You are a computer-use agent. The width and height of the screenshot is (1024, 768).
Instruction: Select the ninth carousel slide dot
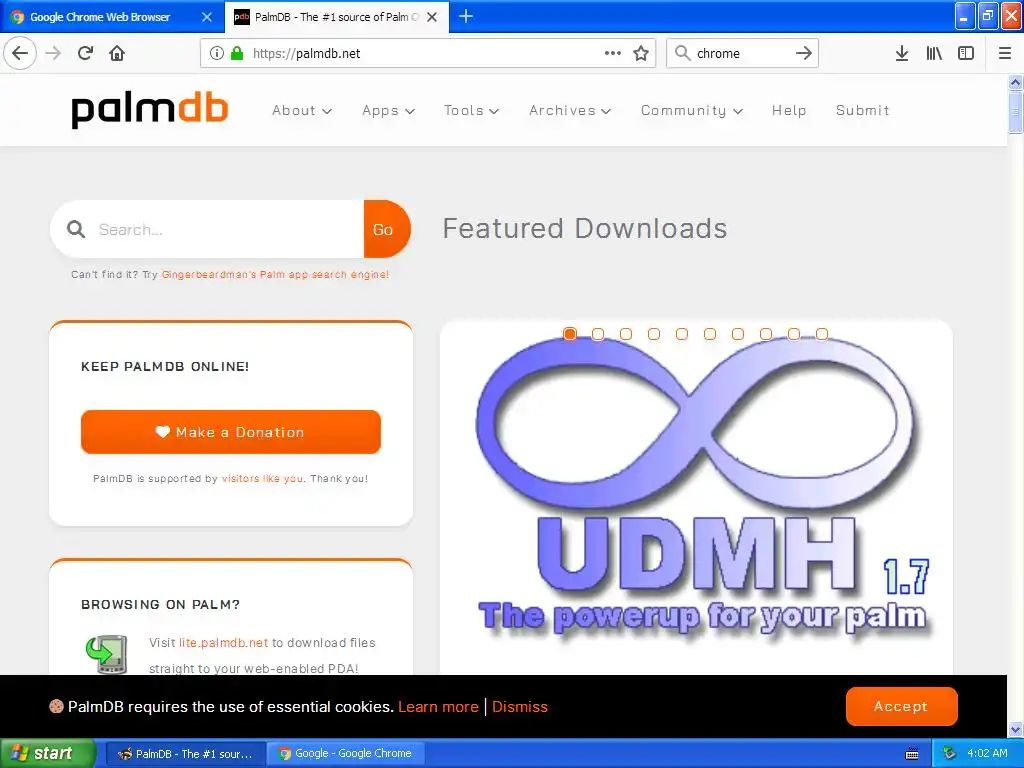point(794,334)
